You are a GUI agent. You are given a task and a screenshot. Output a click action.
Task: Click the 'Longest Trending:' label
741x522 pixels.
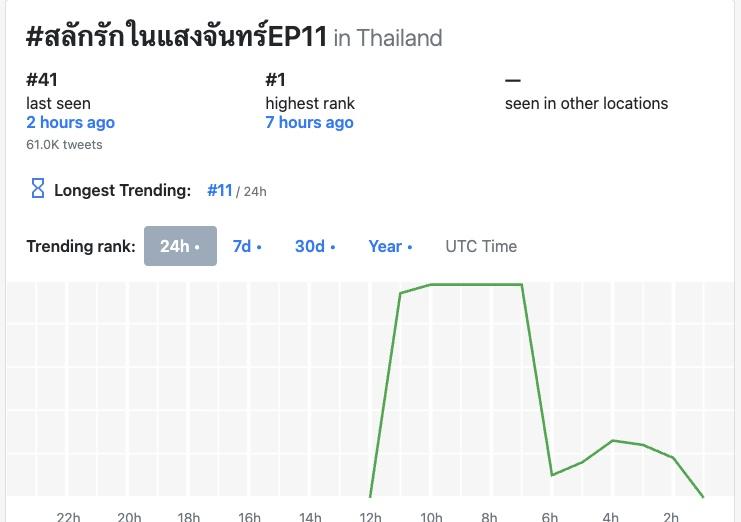pos(122,190)
